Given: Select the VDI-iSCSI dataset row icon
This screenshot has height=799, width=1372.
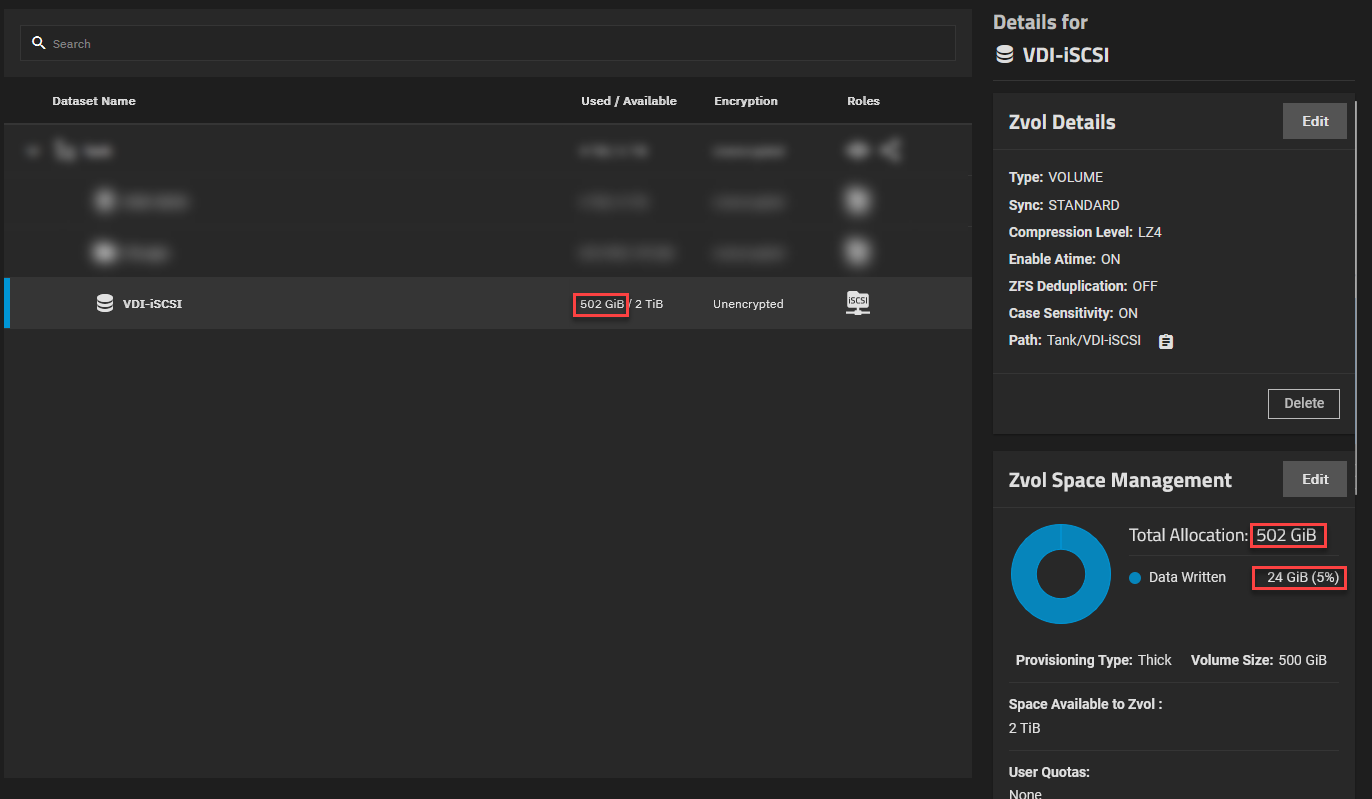Looking at the screenshot, I should (105, 303).
